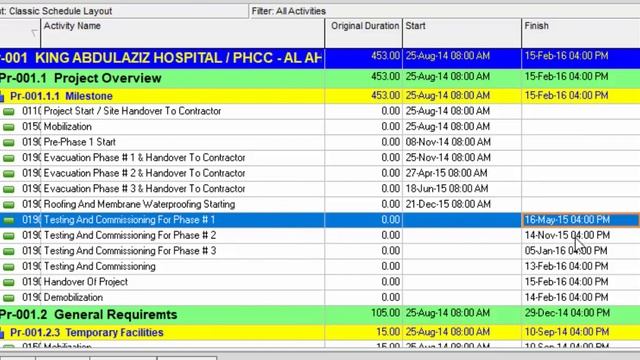Click start date 08-Nov-14 08:00 AM
640x360 pixels.
[448, 142]
